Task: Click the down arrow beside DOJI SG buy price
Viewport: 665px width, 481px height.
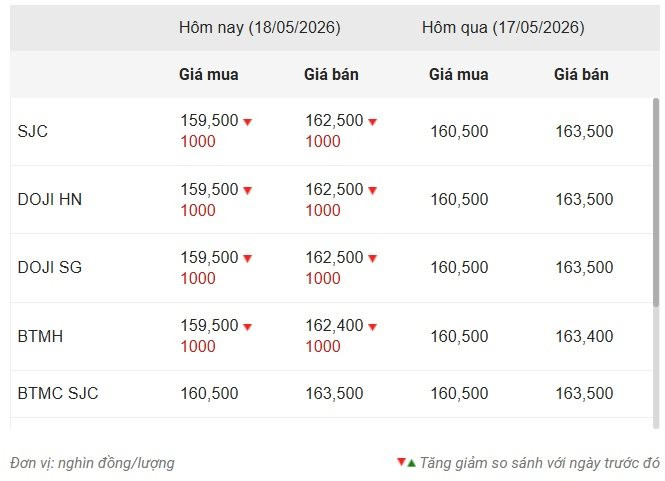Action: (248, 258)
